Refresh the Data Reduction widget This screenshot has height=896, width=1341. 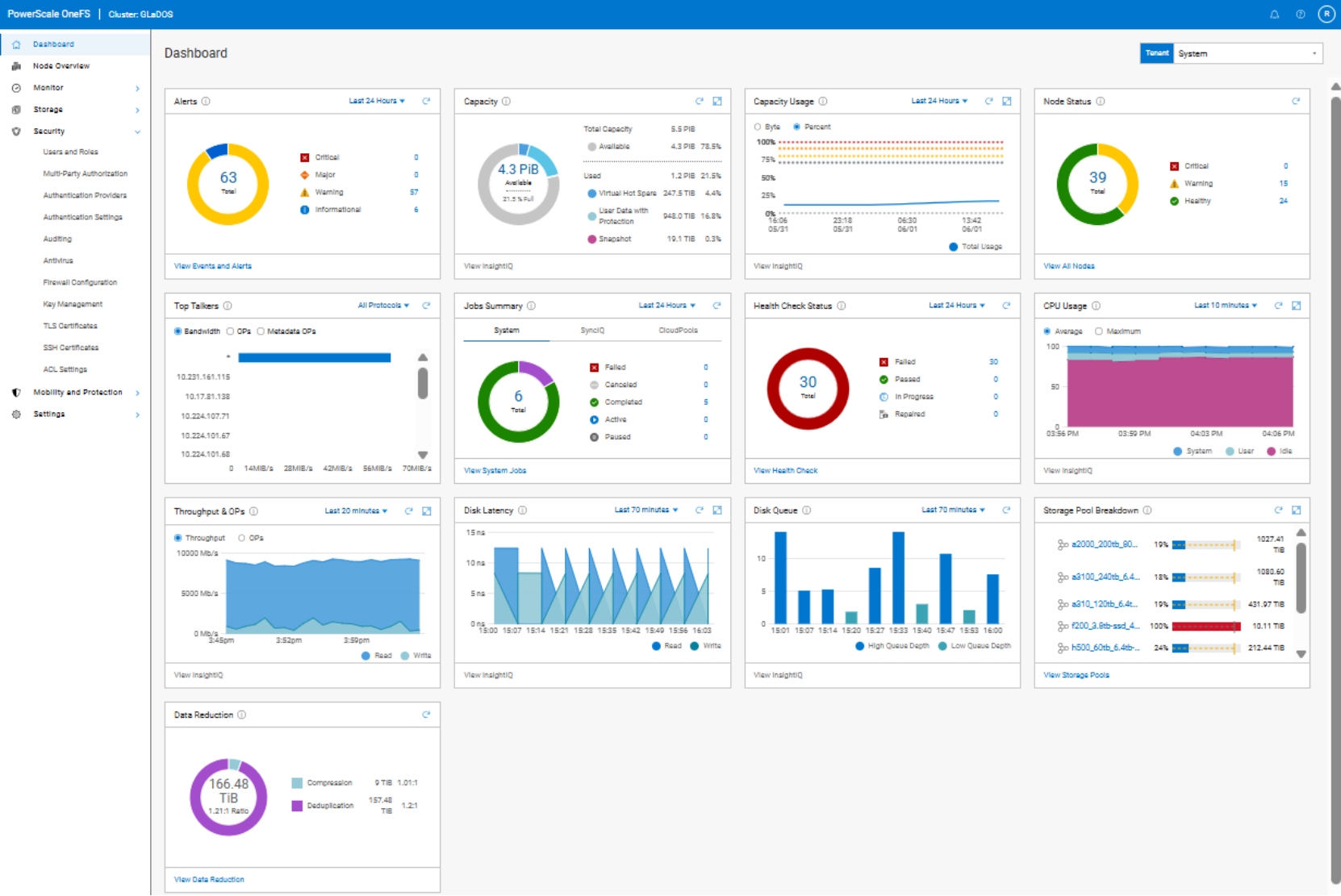(x=426, y=715)
